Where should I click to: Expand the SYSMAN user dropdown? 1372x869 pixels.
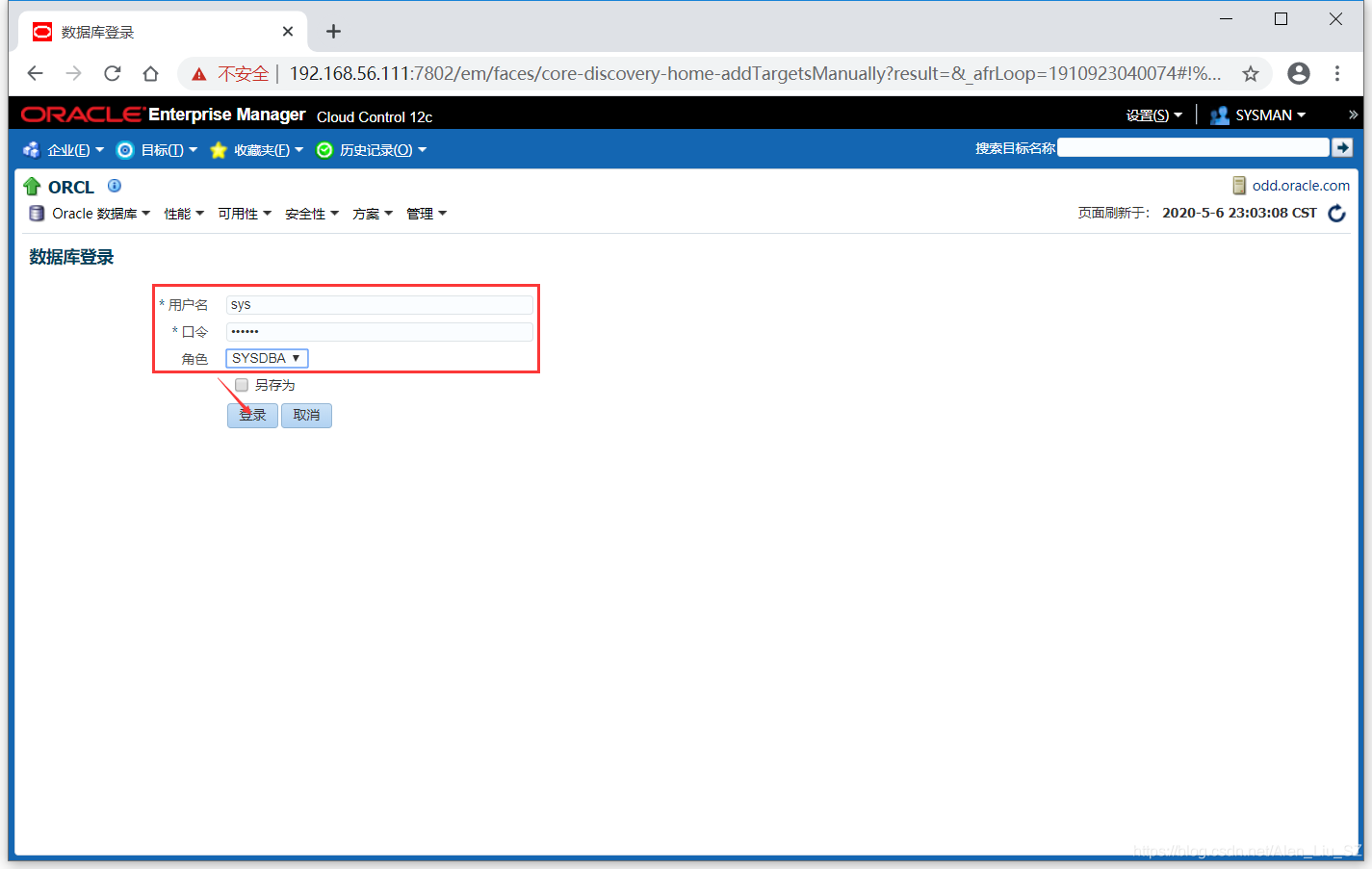coord(1271,115)
